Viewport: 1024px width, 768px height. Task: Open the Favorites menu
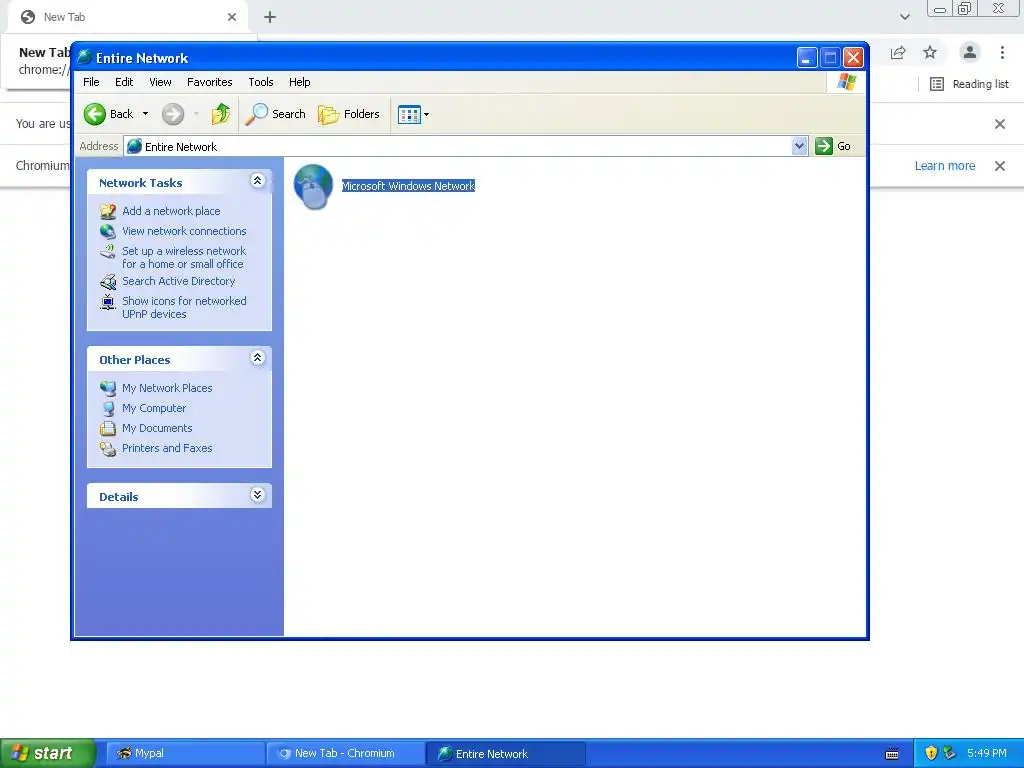[x=210, y=82]
